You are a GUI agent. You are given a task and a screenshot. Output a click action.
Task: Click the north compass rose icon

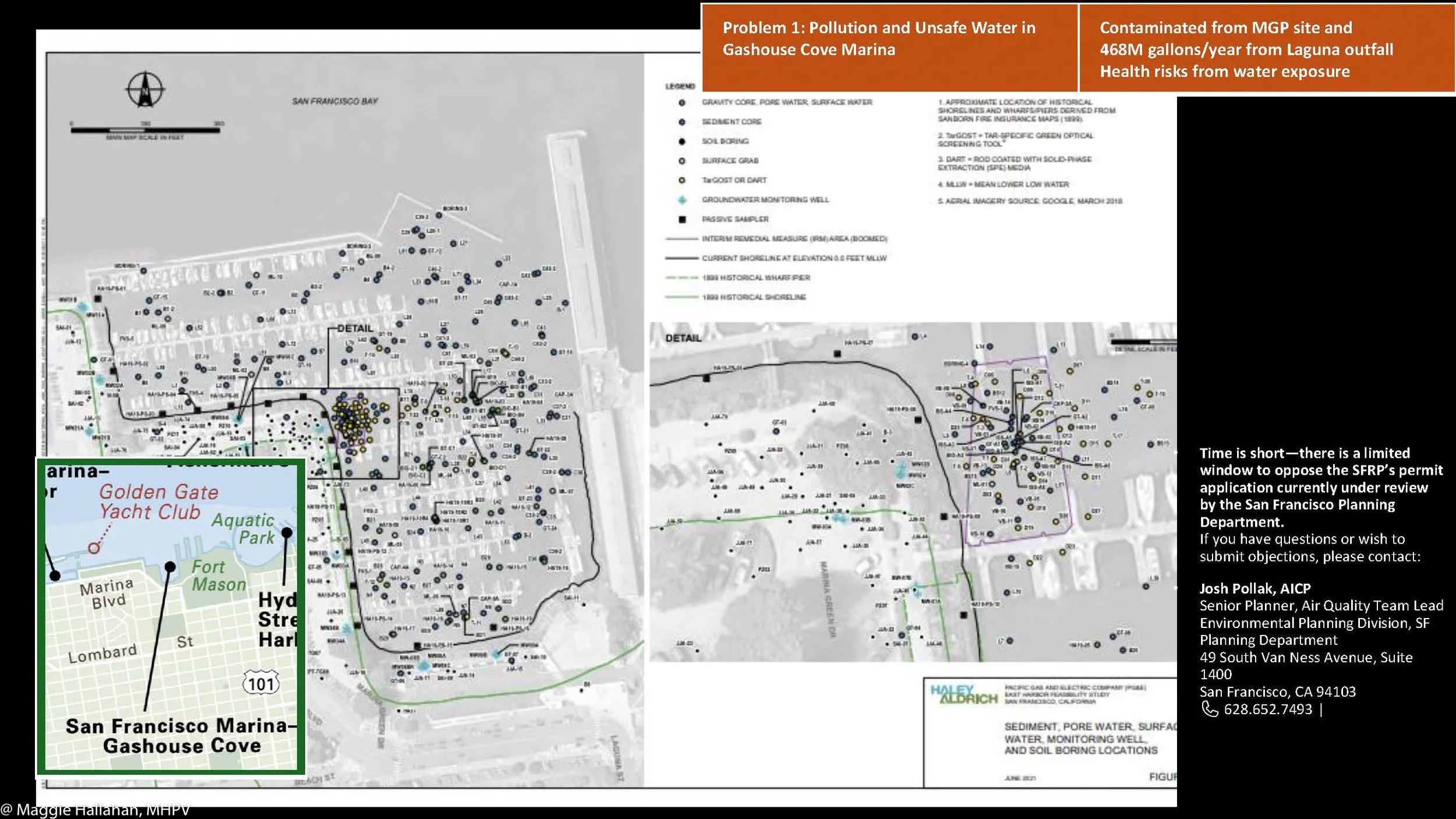[145, 90]
